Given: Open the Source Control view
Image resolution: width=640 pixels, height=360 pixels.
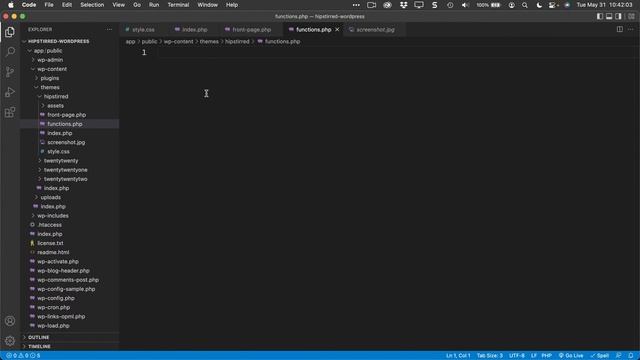Looking at the screenshot, I should [x=10, y=72].
